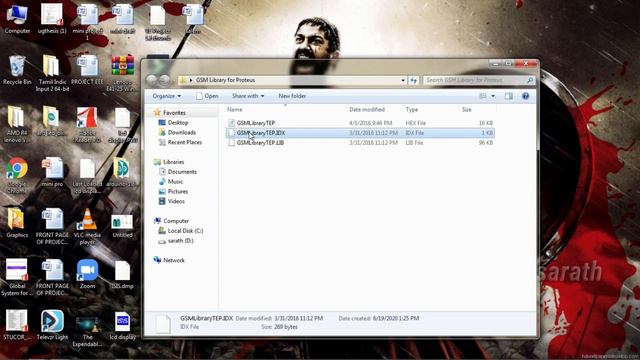Click GSM Library for Proteus in address bar
The width and height of the screenshot is (640, 360).
pyautogui.click(x=225, y=80)
